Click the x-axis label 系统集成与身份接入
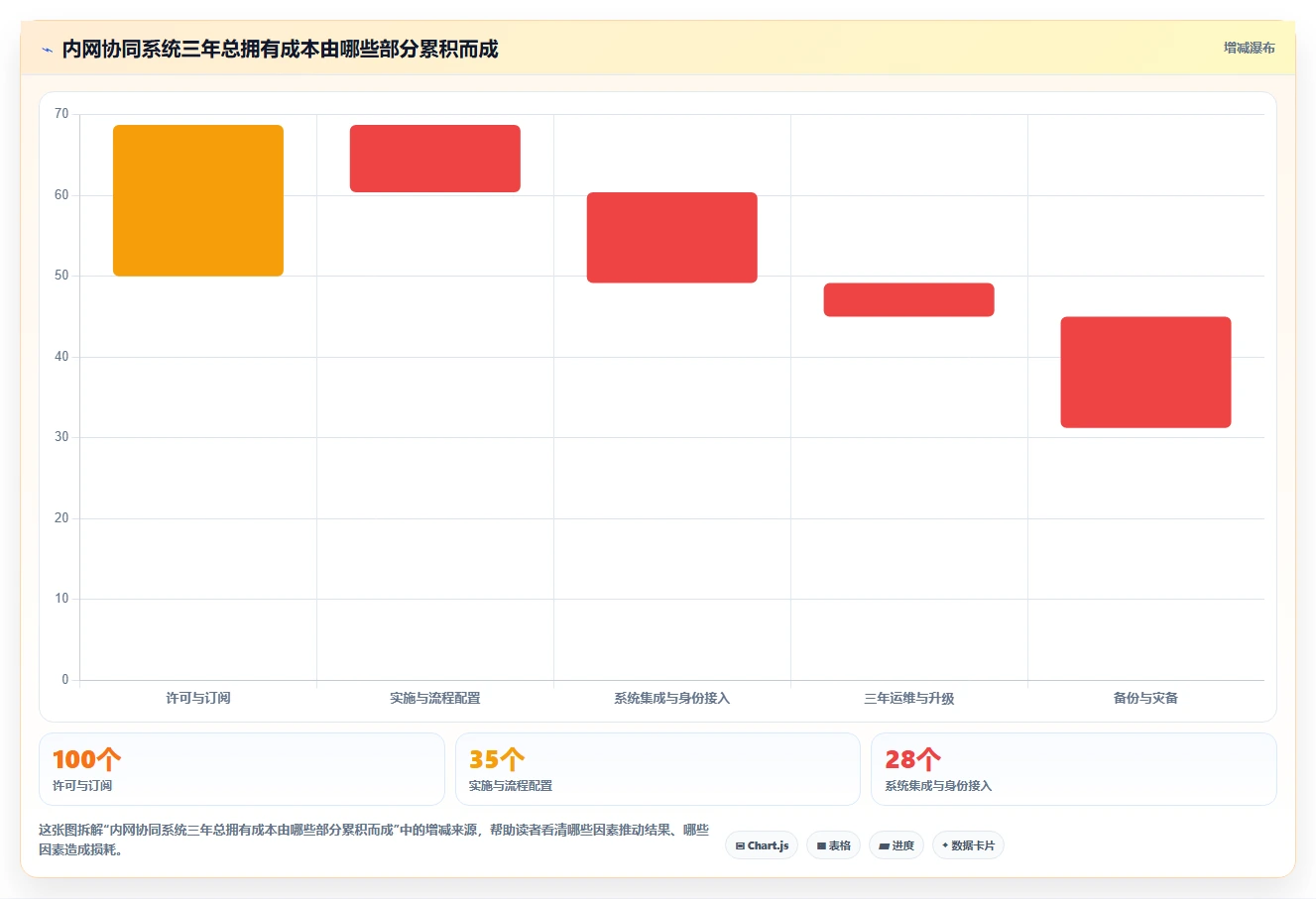The width and height of the screenshot is (1316, 899). (672, 698)
